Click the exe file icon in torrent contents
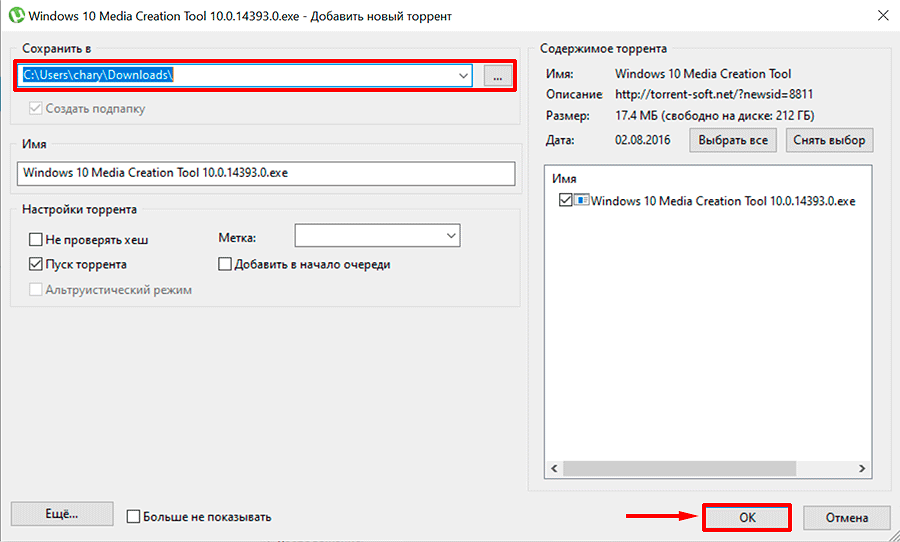The height and width of the screenshot is (542, 900). click(581, 200)
